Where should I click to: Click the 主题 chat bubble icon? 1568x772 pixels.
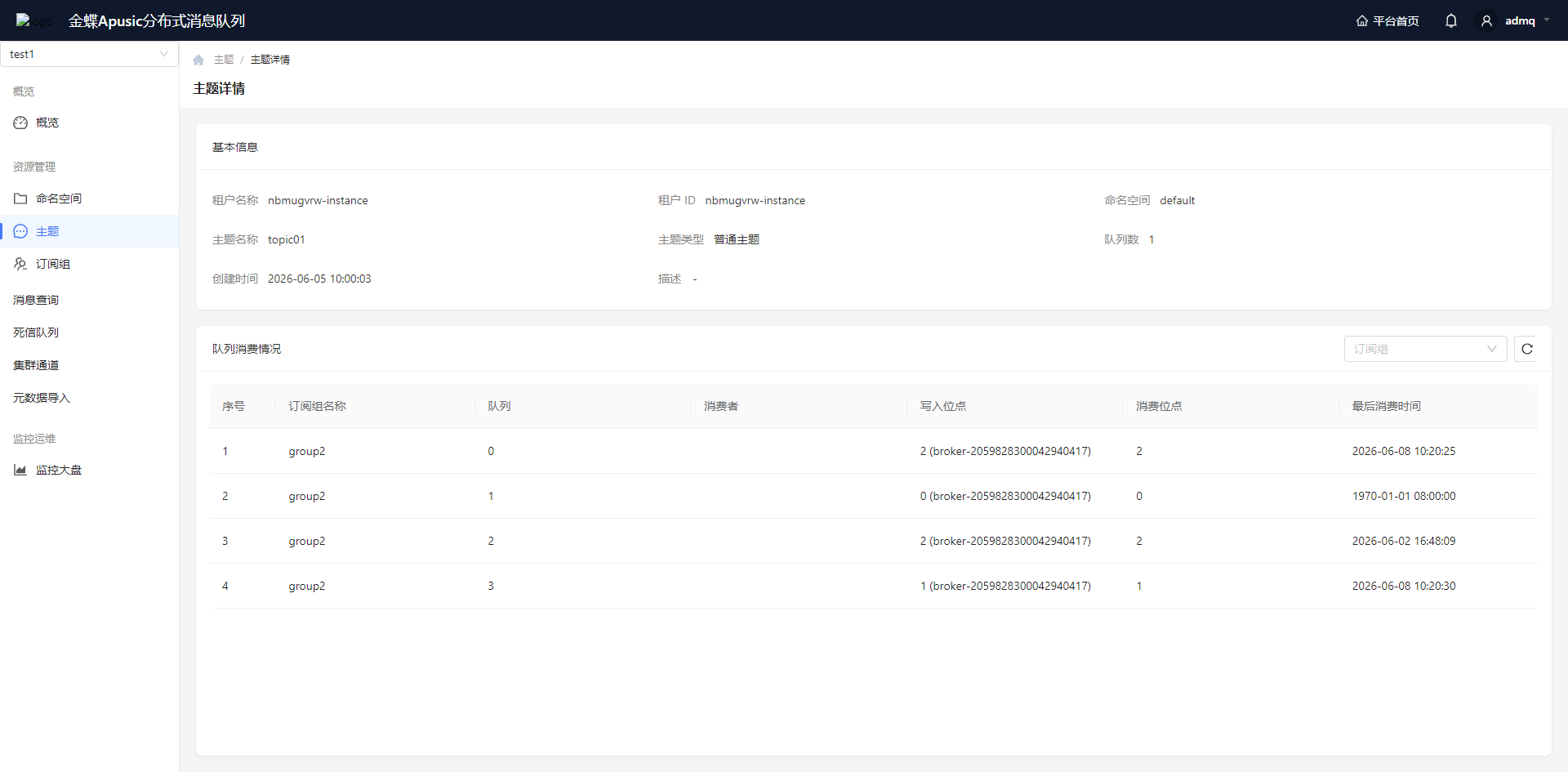pos(20,231)
